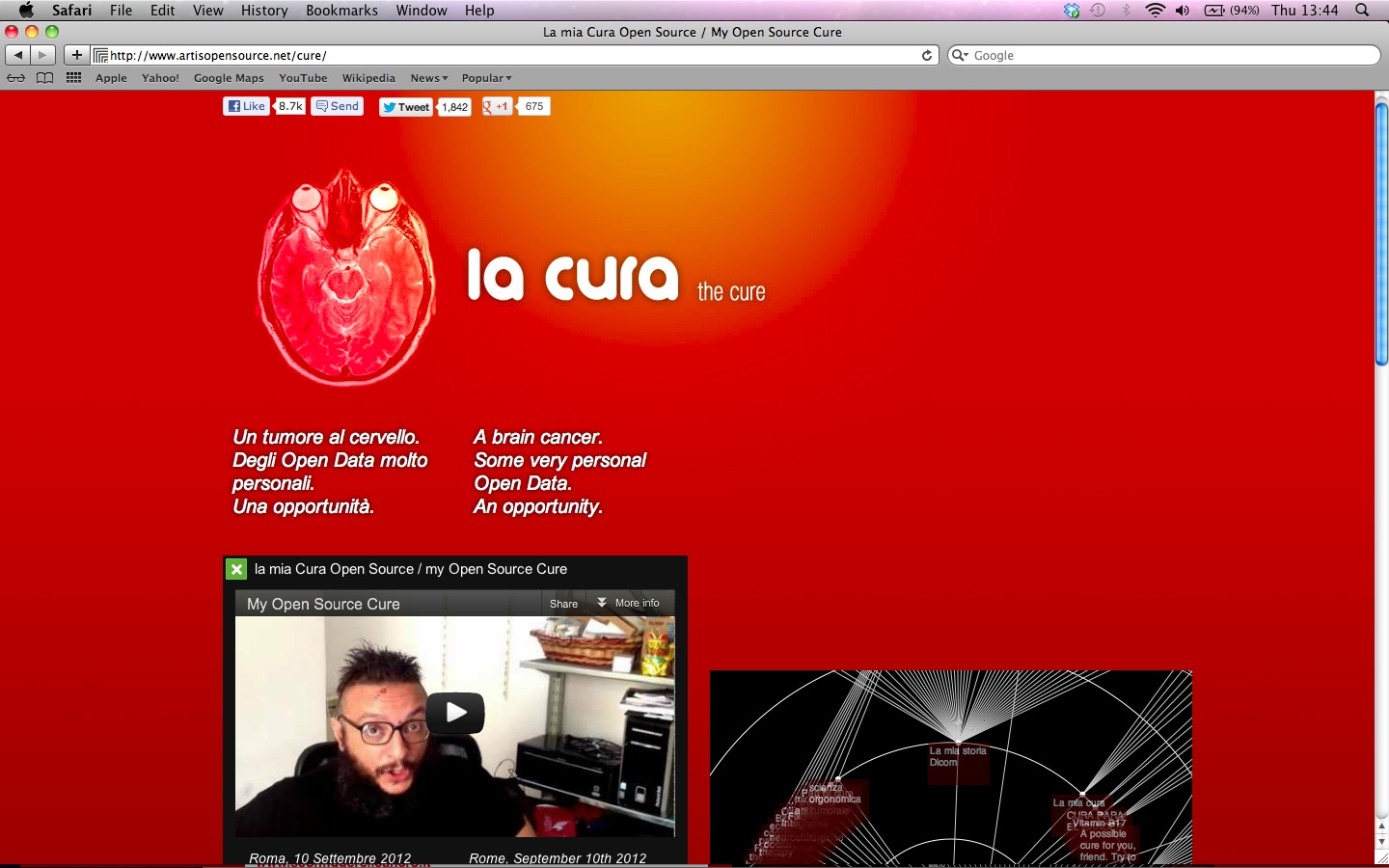
Task: Click the Facebook Like button
Action: point(247,106)
